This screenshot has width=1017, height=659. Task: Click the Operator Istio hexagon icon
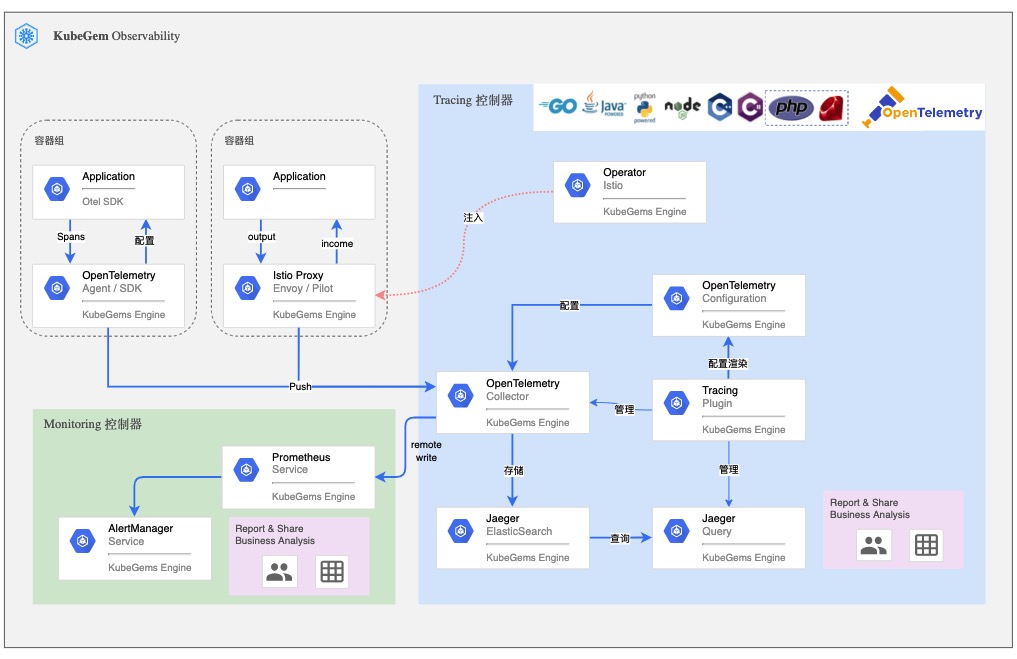tap(578, 185)
